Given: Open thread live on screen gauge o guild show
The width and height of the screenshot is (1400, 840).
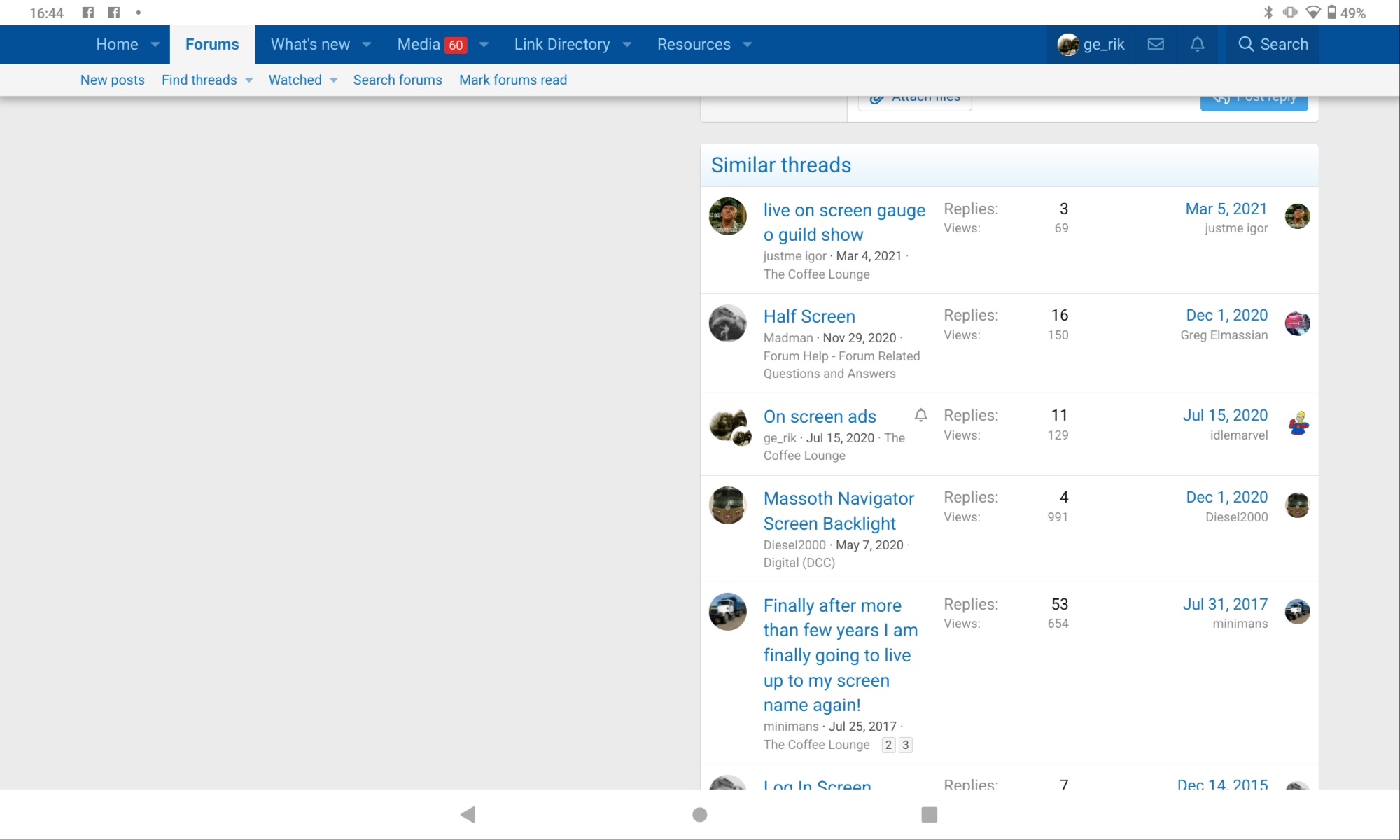Looking at the screenshot, I should click(x=844, y=222).
